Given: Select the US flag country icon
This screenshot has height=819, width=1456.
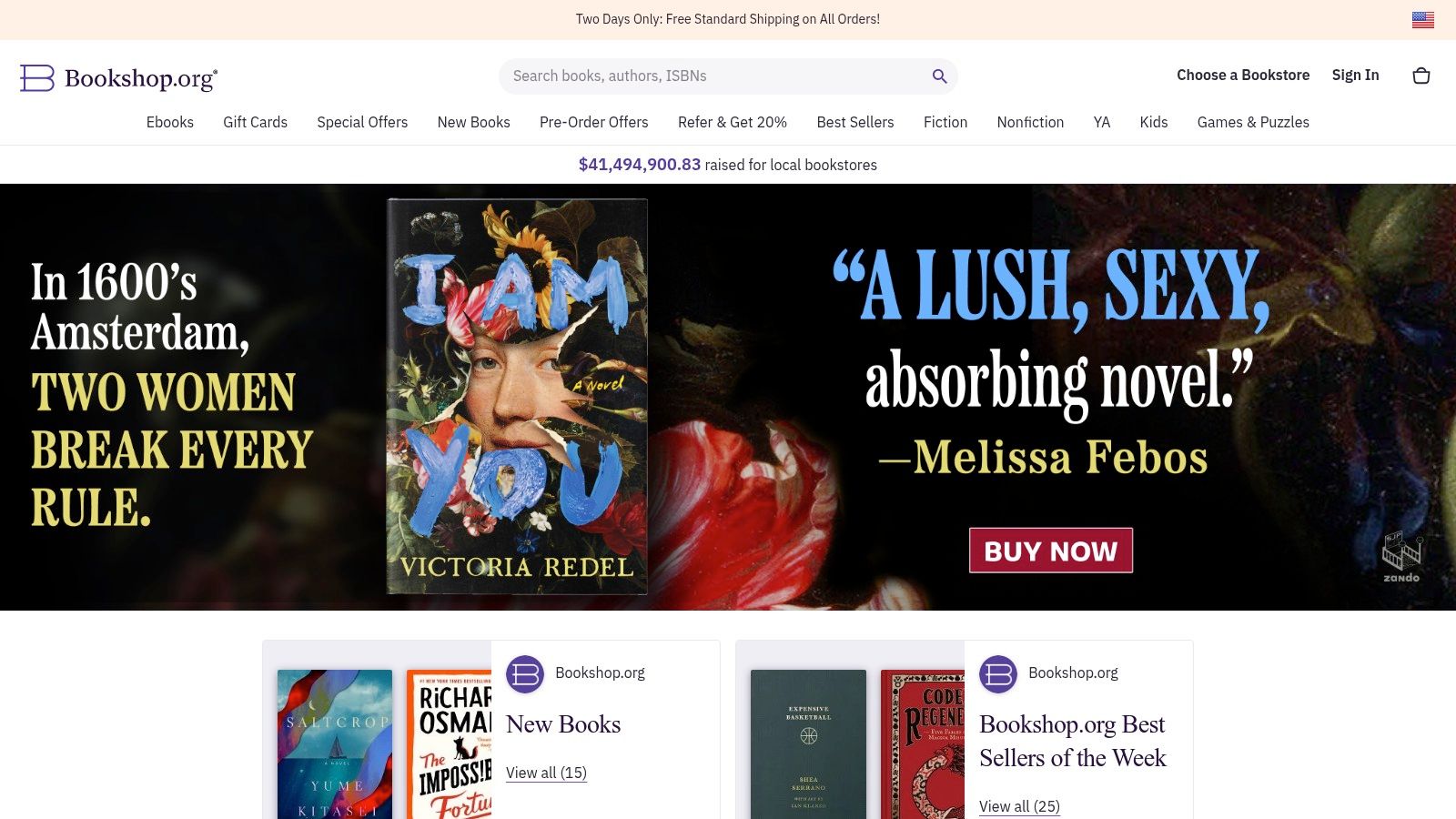Looking at the screenshot, I should pyautogui.click(x=1423, y=19).
